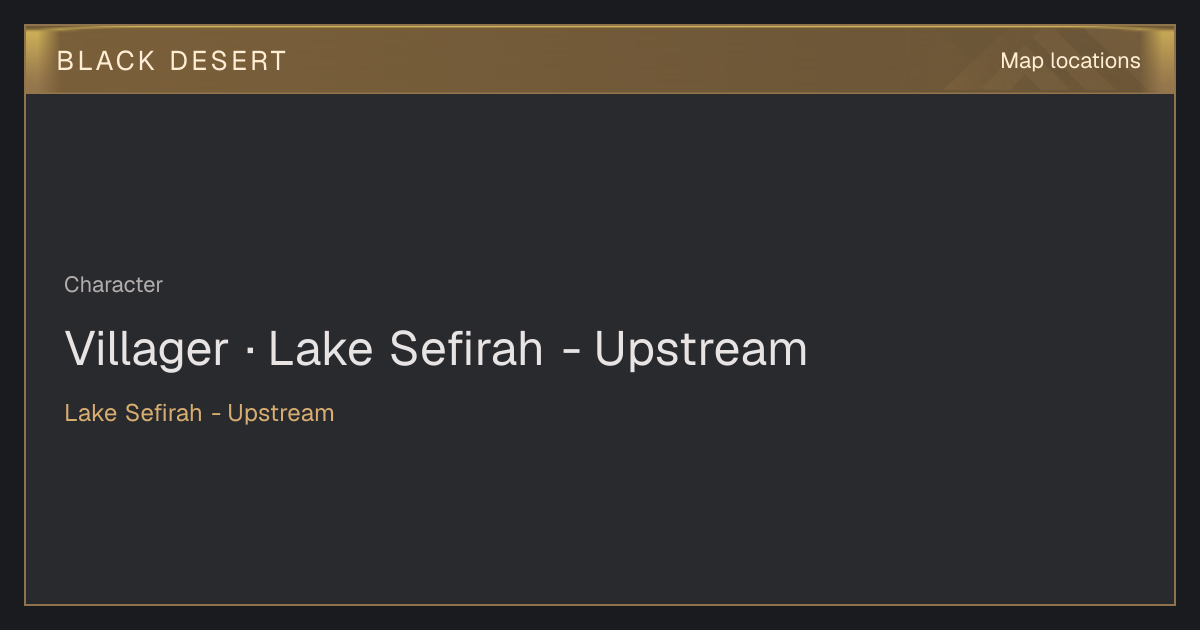Screen dimensions: 1200x630
Task: Open the Map locations link
Action: pyautogui.click(x=1070, y=61)
